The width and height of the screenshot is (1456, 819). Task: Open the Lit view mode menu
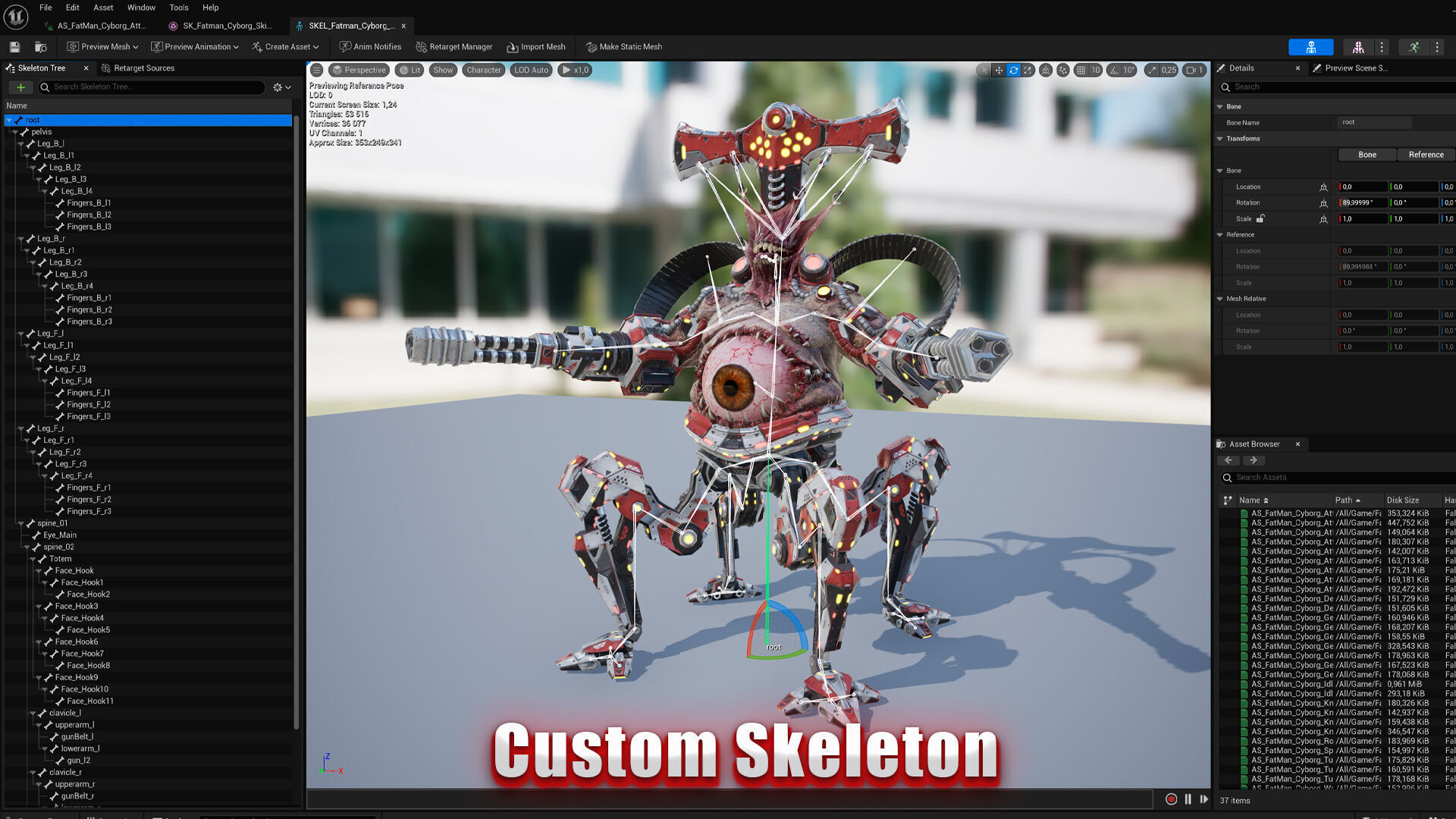pos(410,70)
